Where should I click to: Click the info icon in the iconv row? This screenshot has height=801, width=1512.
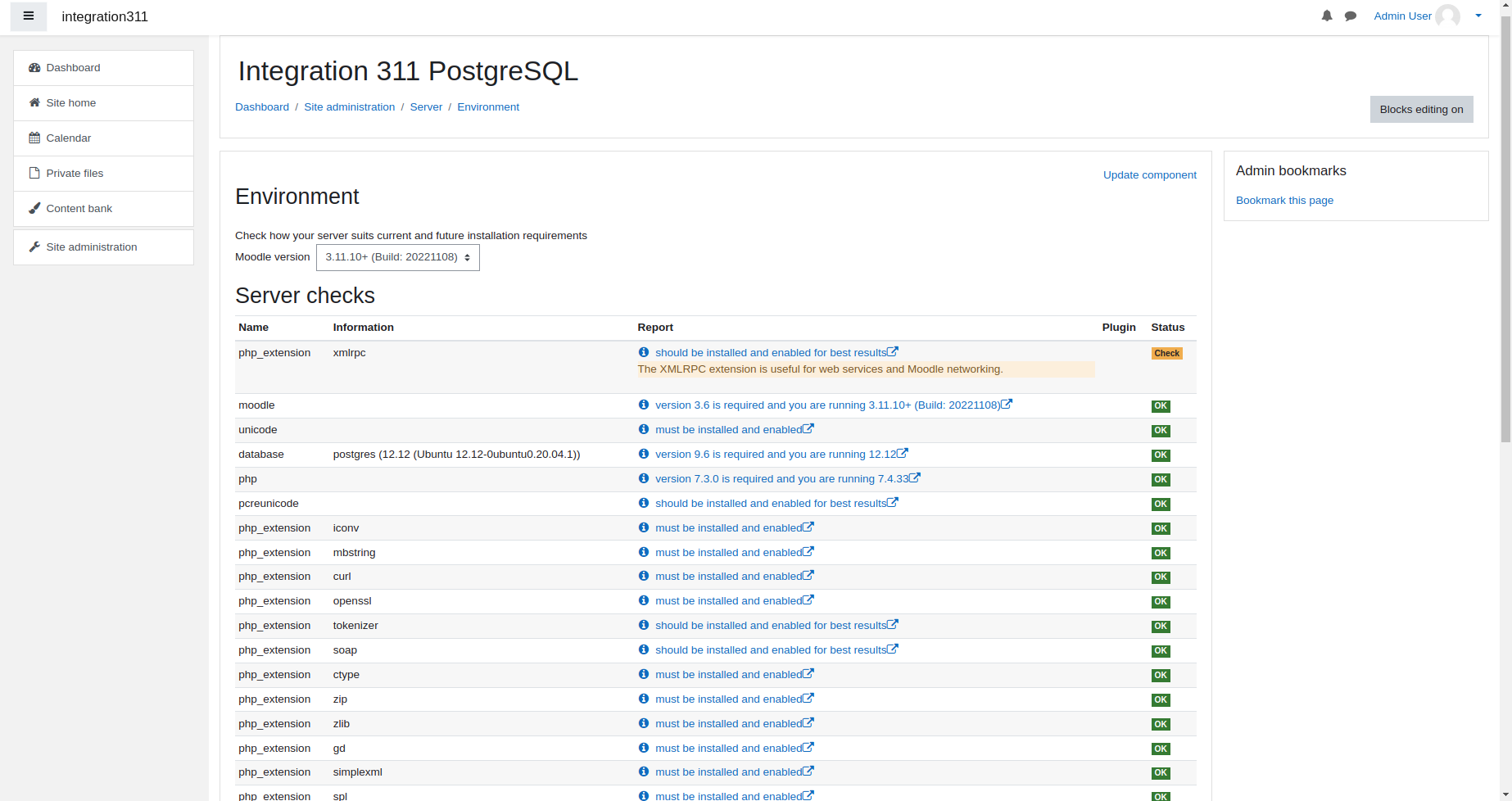[x=644, y=527]
